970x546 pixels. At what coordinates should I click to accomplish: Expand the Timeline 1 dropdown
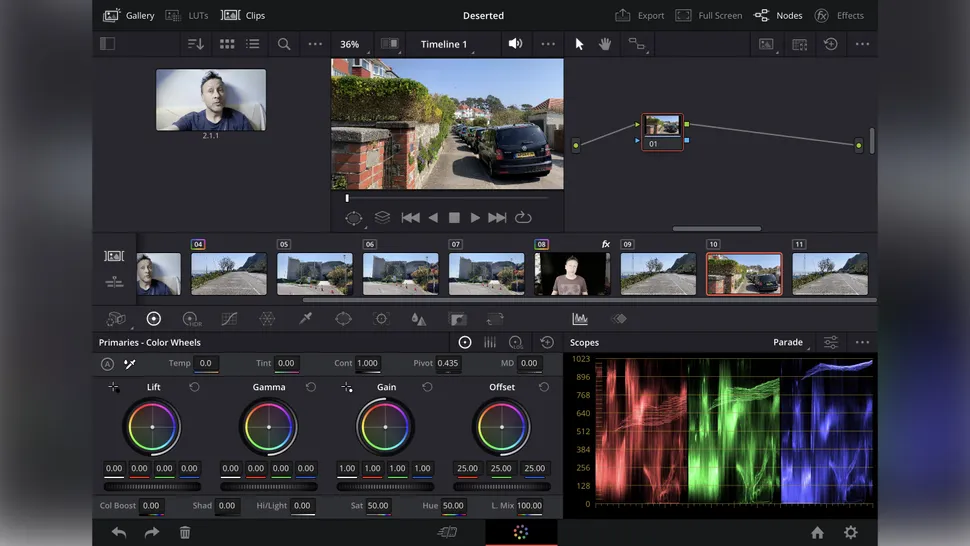(446, 44)
